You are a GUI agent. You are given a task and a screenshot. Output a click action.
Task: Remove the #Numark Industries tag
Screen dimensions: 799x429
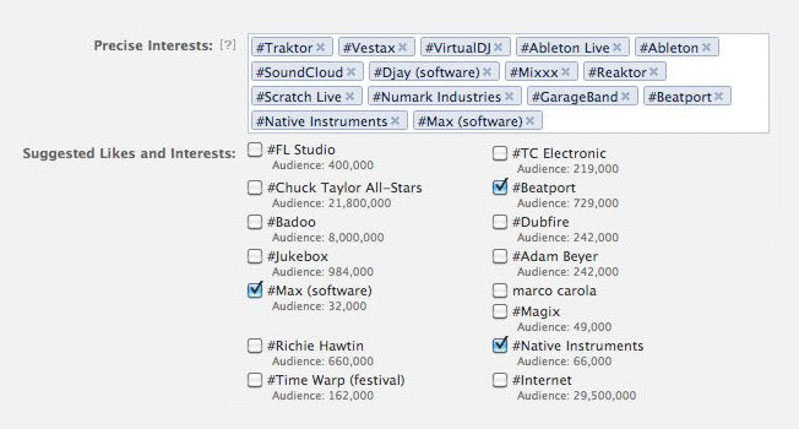click(x=509, y=97)
